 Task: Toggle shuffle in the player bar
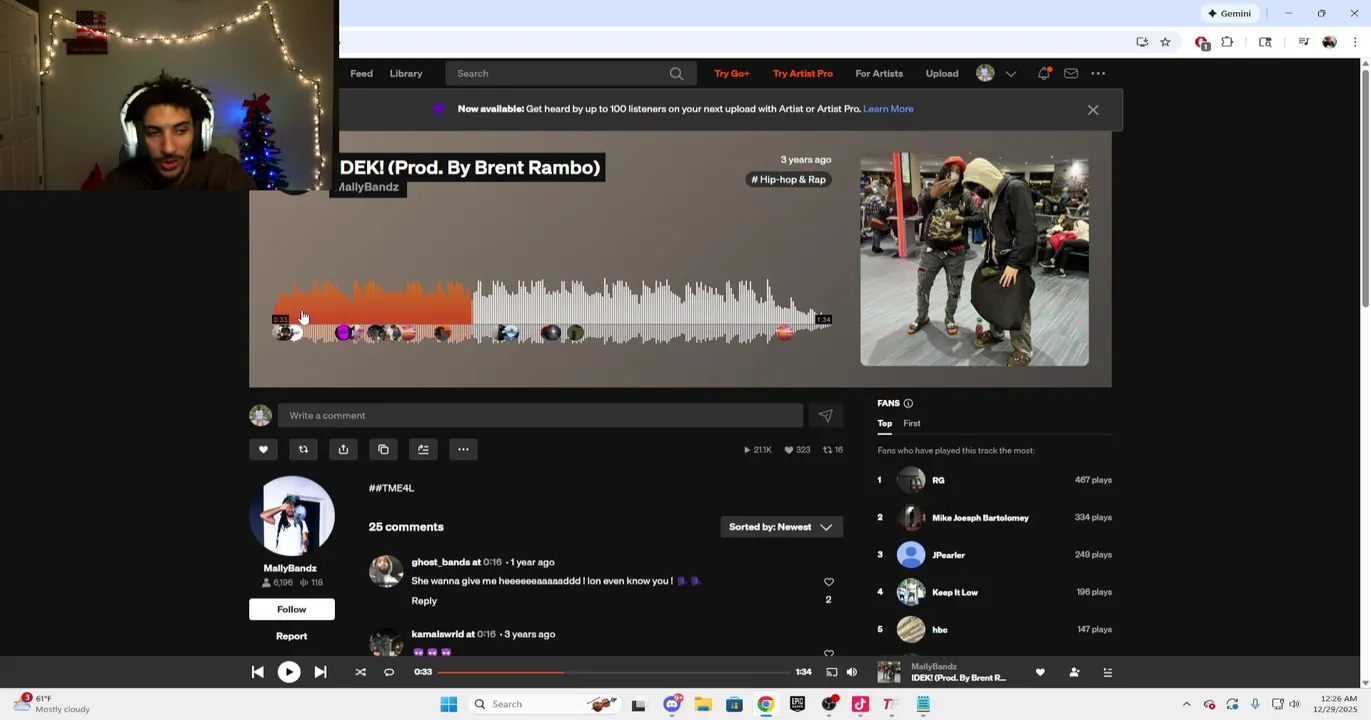point(360,673)
